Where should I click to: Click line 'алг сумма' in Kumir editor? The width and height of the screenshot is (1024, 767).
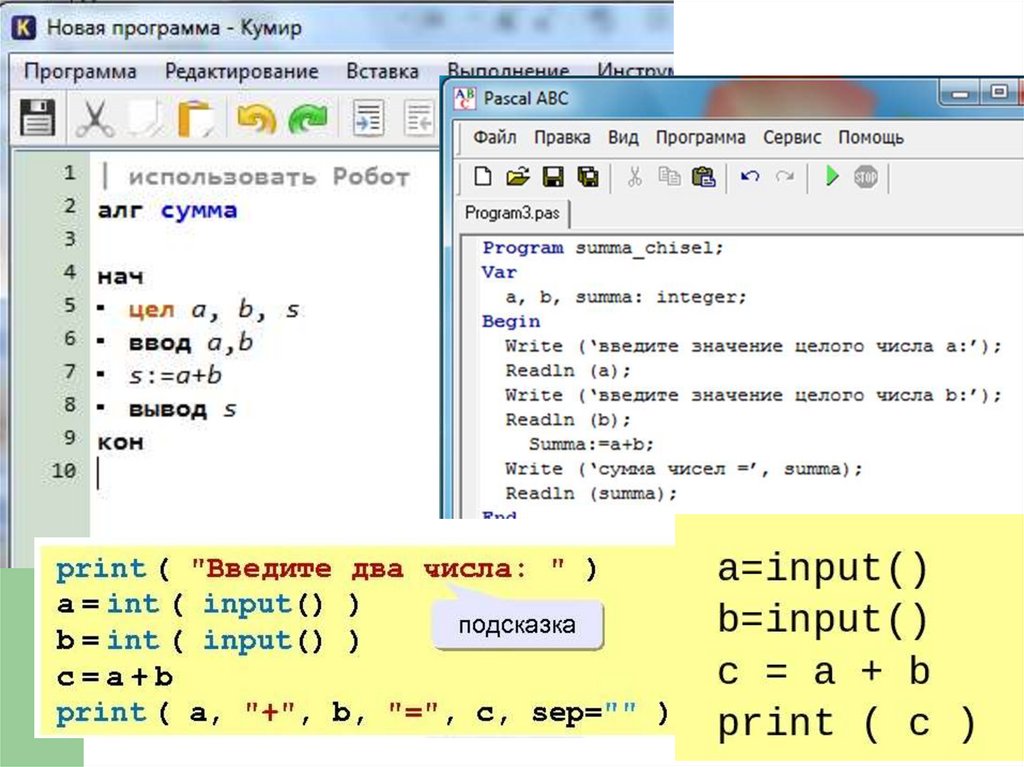(x=167, y=210)
